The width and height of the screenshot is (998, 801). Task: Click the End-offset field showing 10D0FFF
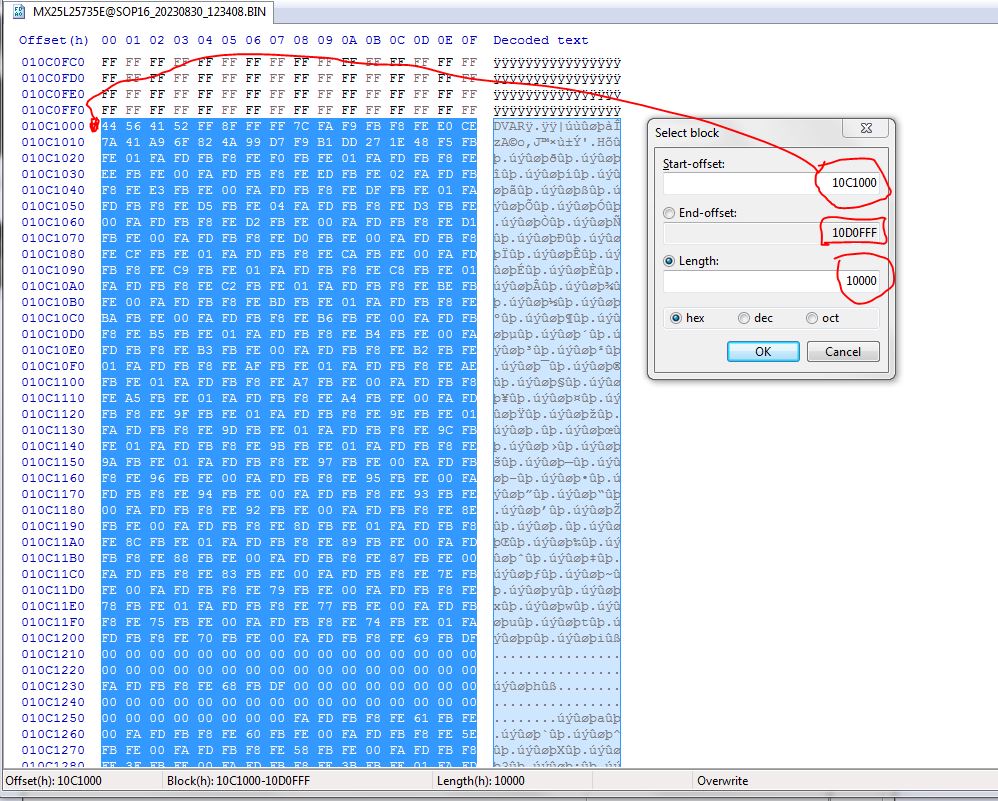pos(772,232)
